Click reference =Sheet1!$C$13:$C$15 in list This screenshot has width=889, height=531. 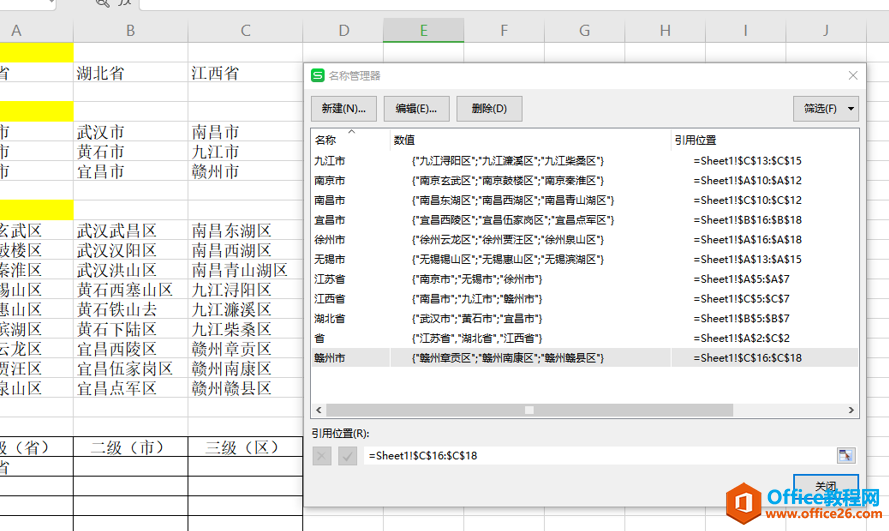(747, 161)
